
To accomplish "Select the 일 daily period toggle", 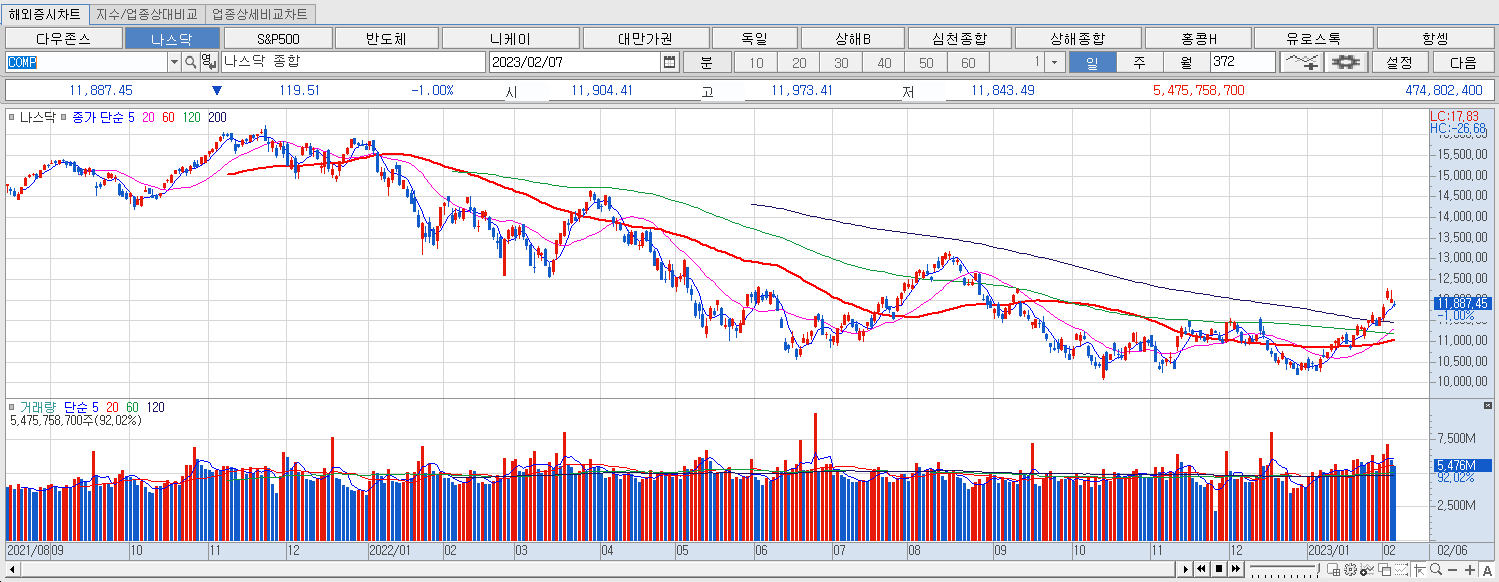I will pos(1091,62).
